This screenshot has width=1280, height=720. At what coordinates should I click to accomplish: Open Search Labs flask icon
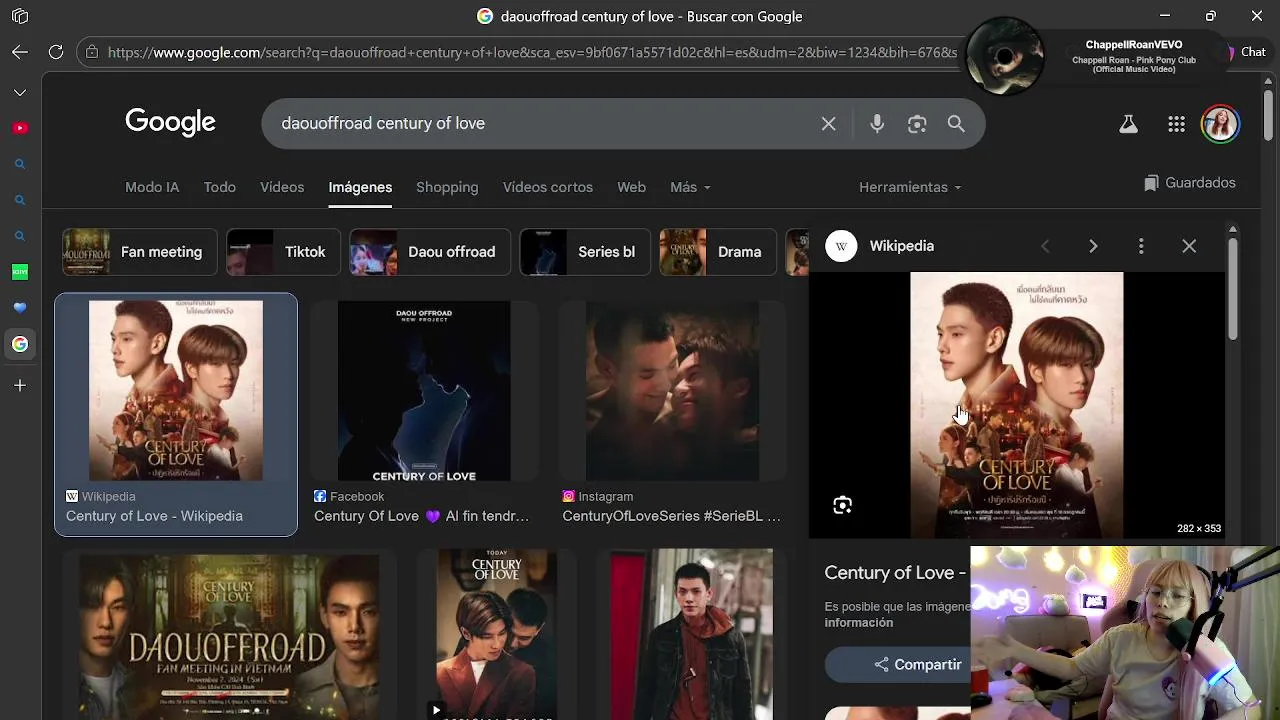coord(1128,124)
